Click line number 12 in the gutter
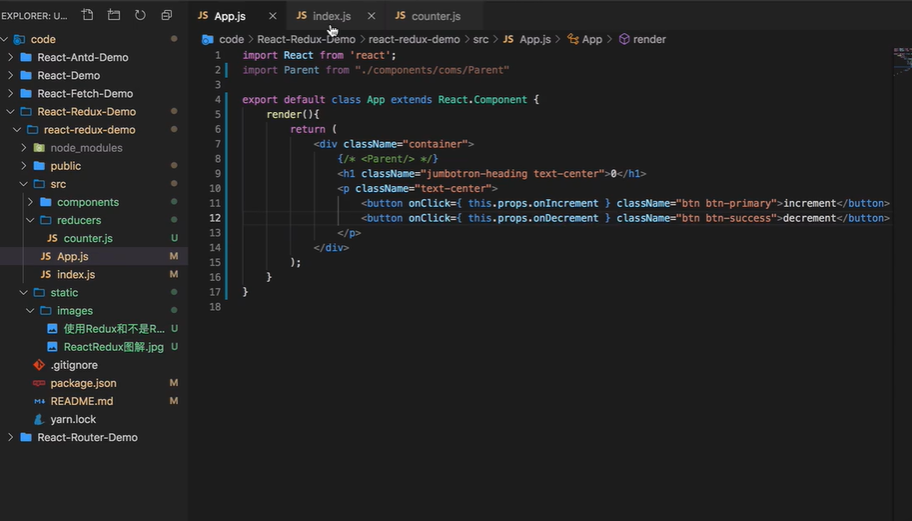This screenshot has width=912, height=521. point(215,218)
